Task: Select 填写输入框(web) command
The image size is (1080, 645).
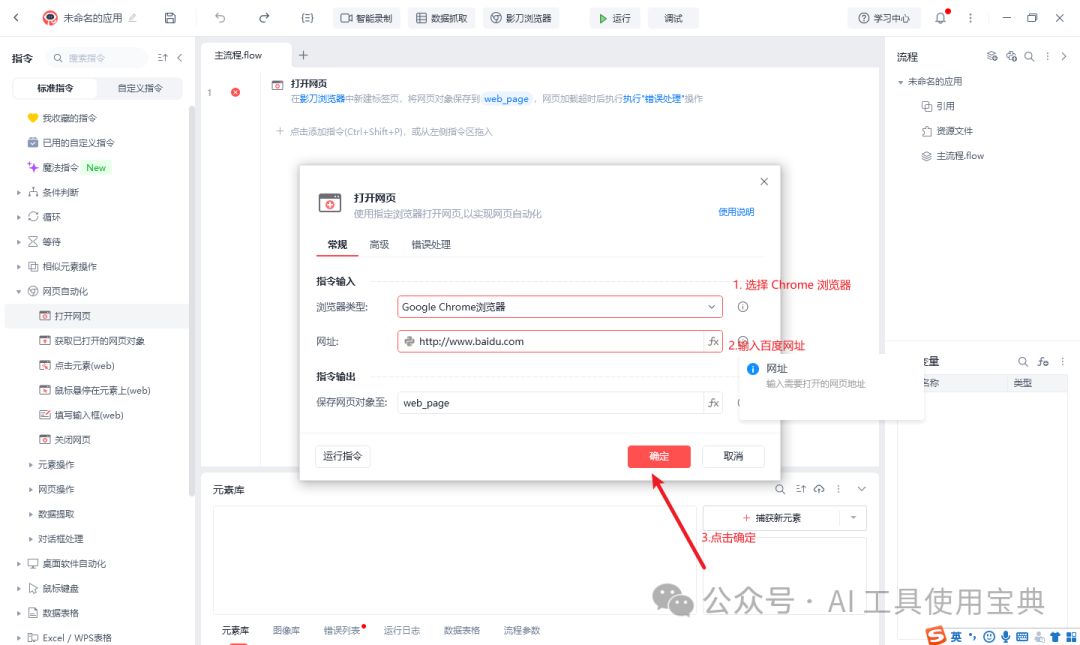Action: click(81, 416)
